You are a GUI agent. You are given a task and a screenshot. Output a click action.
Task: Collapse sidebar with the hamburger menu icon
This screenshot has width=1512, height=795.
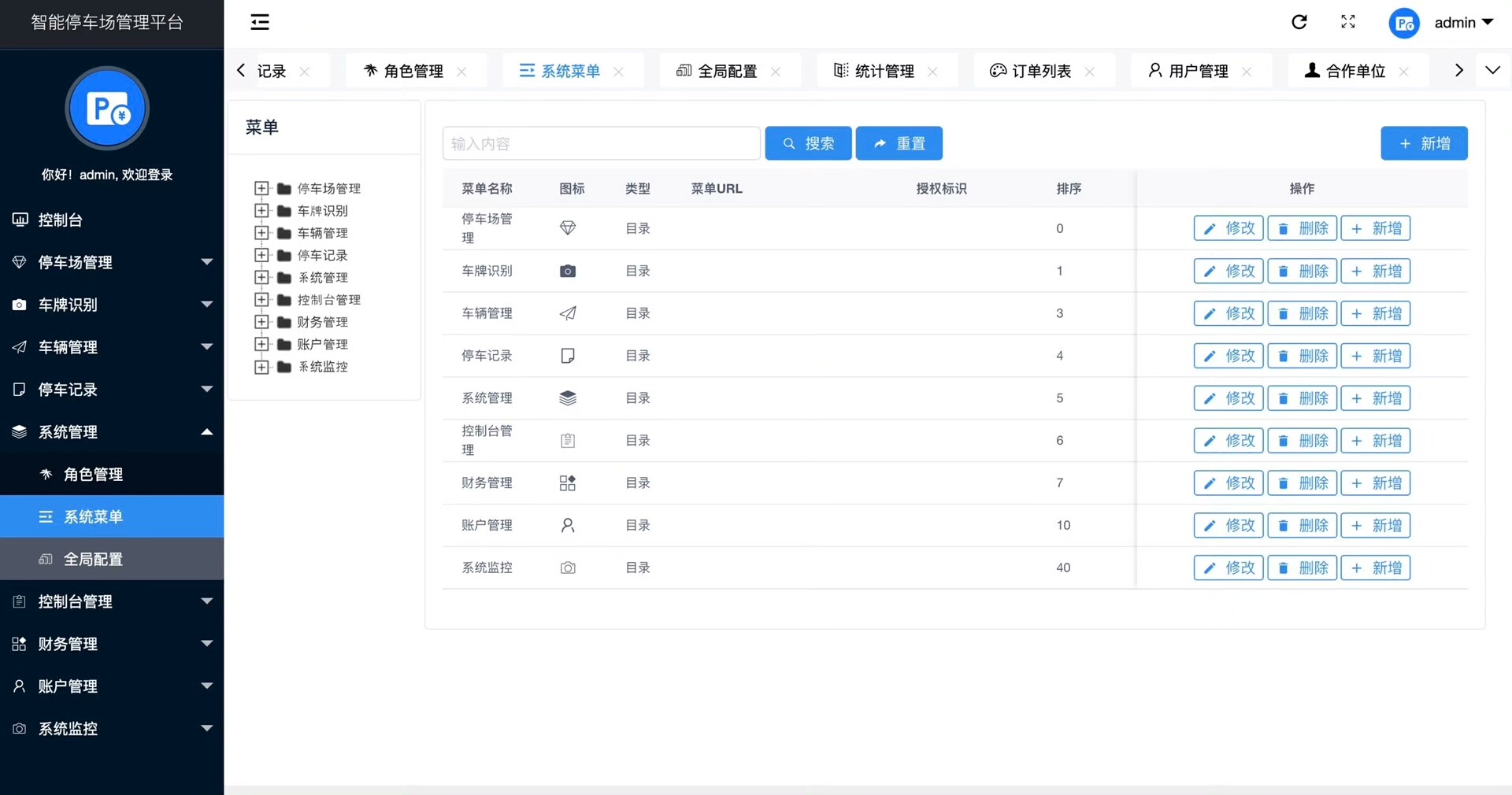(260, 22)
